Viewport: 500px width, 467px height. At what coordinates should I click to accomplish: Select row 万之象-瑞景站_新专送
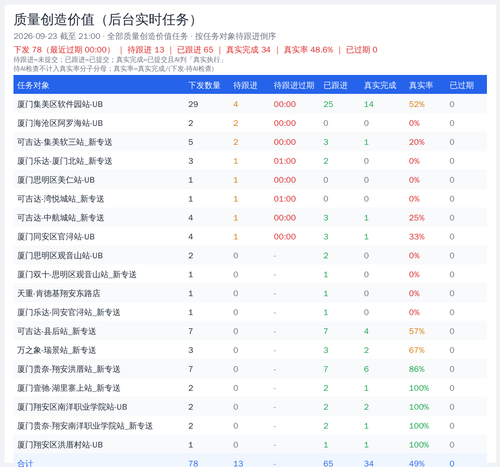(250, 350)
